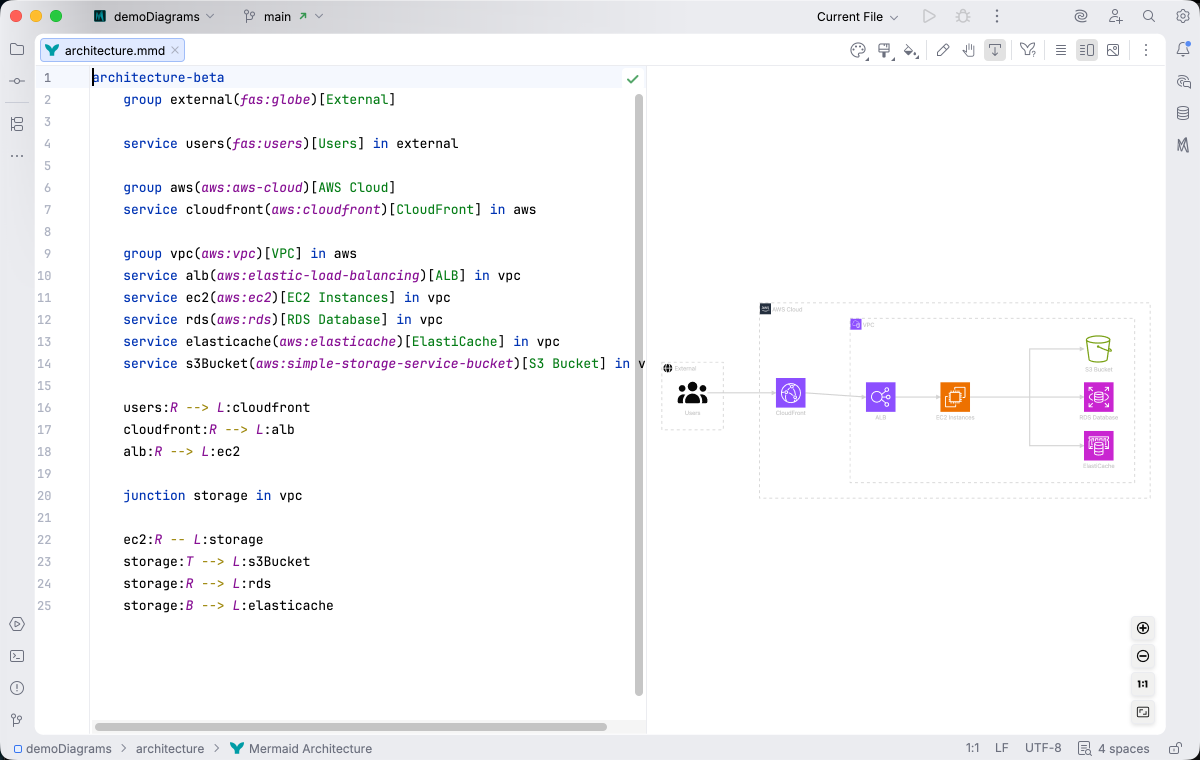This screenshot has height=760, width=1200.
Task: Open the Git tool window
Action: [x=17, y=720]
